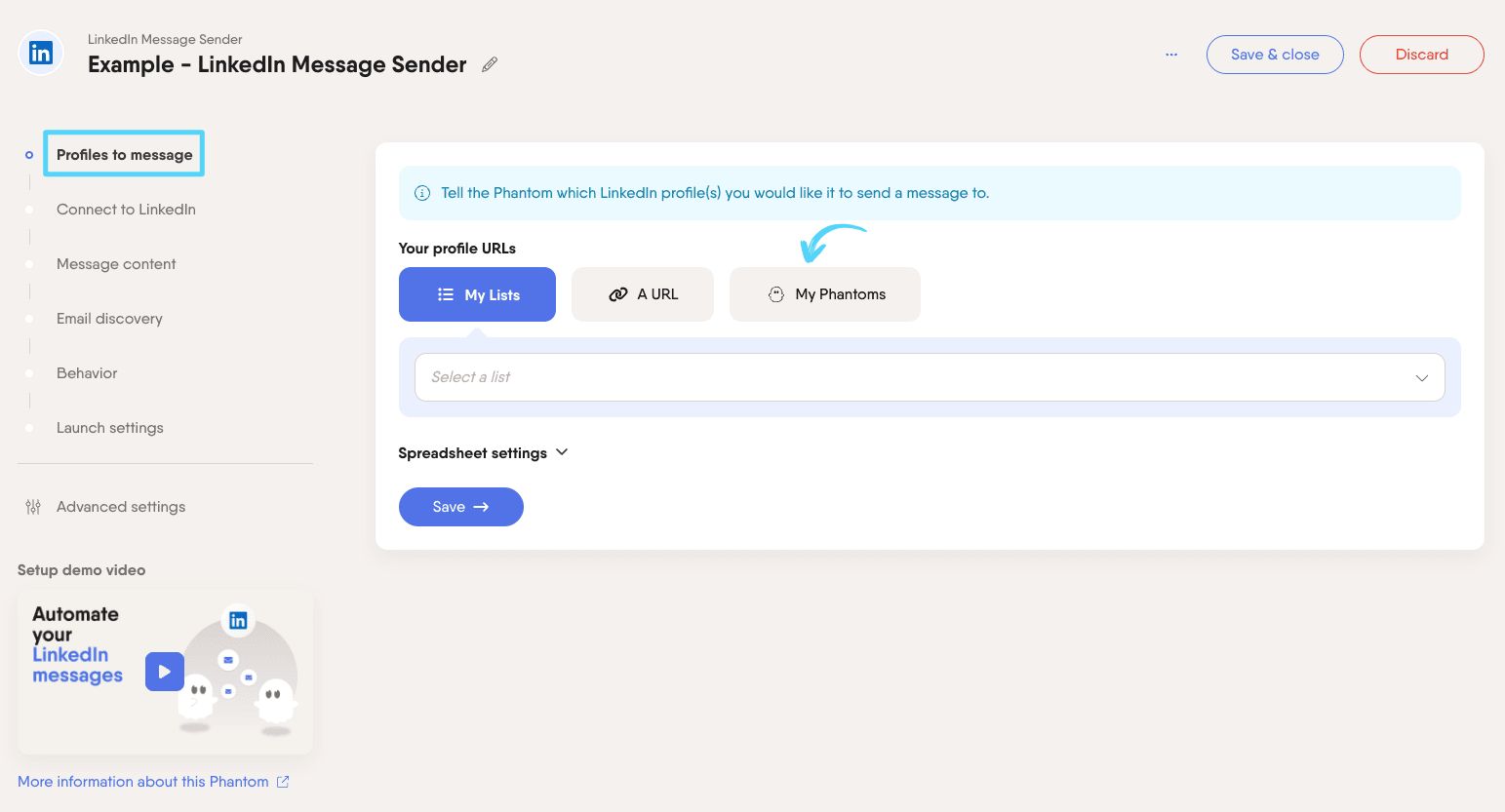Click the blue Save button with arrow
Viewport: 1505px width, 812px height.
click(x=461, y=507)
